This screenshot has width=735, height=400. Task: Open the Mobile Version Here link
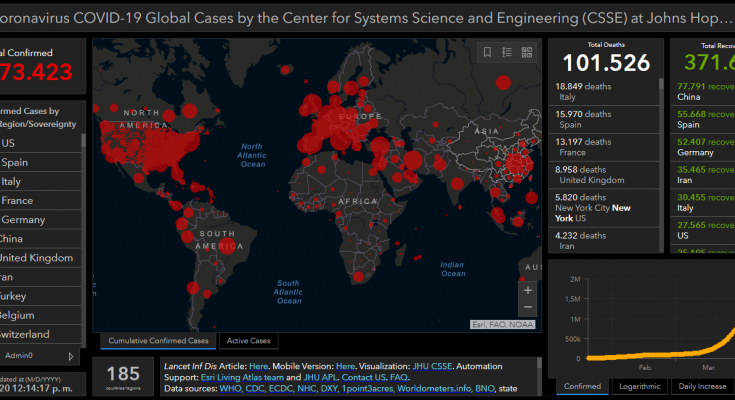point(345,366)
